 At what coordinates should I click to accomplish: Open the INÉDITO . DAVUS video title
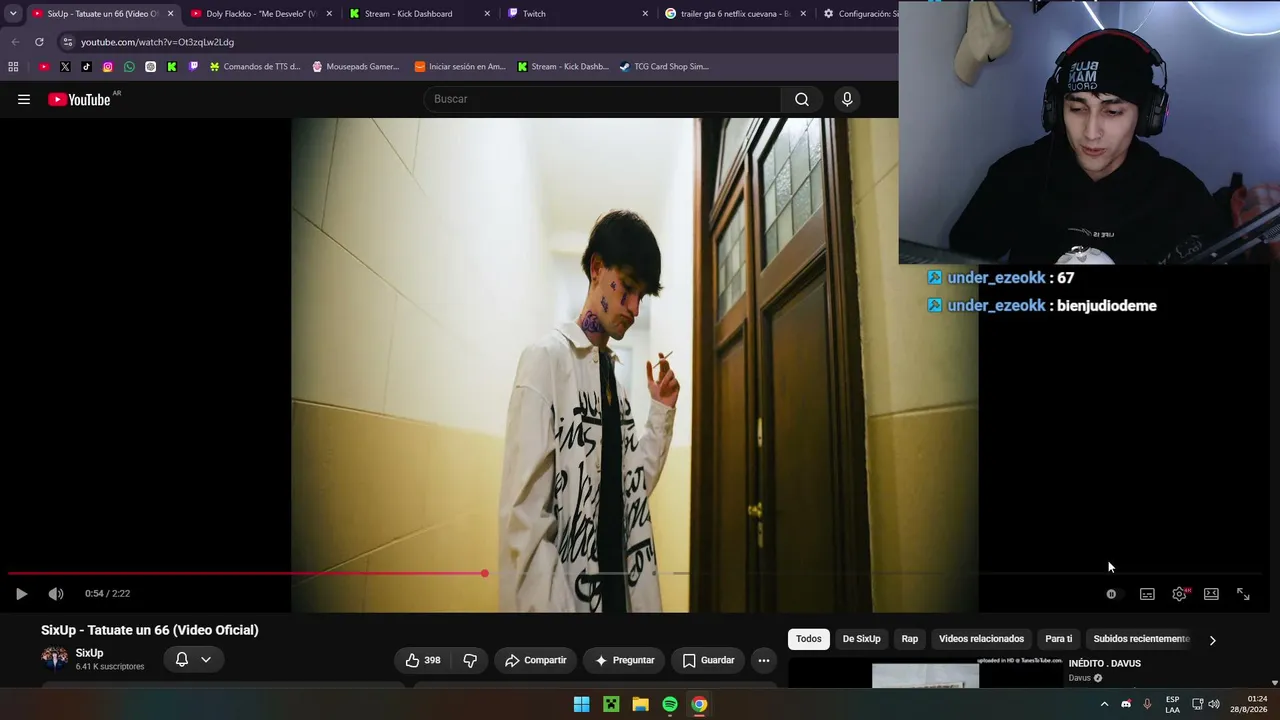point(1104,663)
